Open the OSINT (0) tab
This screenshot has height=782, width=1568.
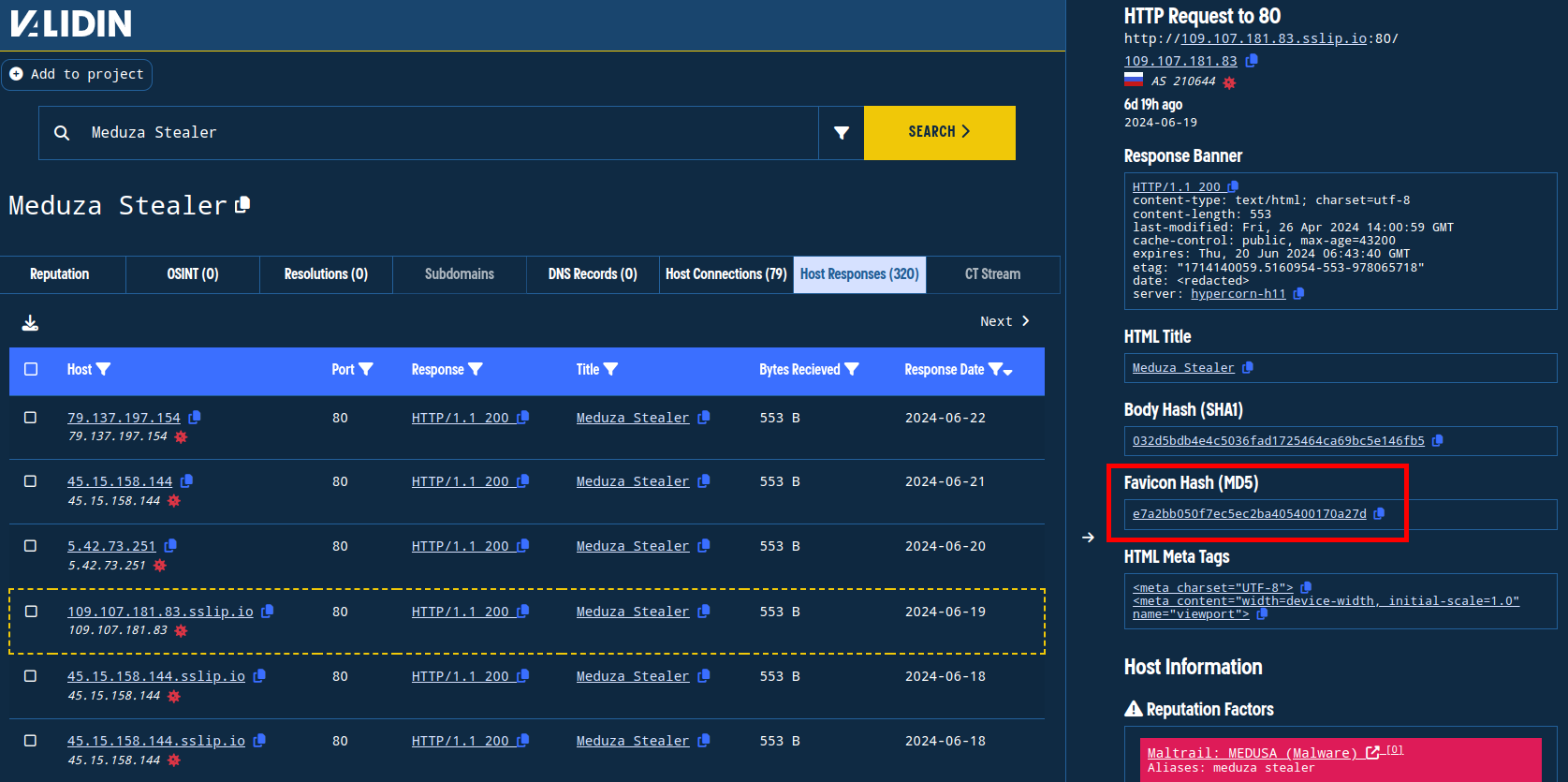pos(193,274)
